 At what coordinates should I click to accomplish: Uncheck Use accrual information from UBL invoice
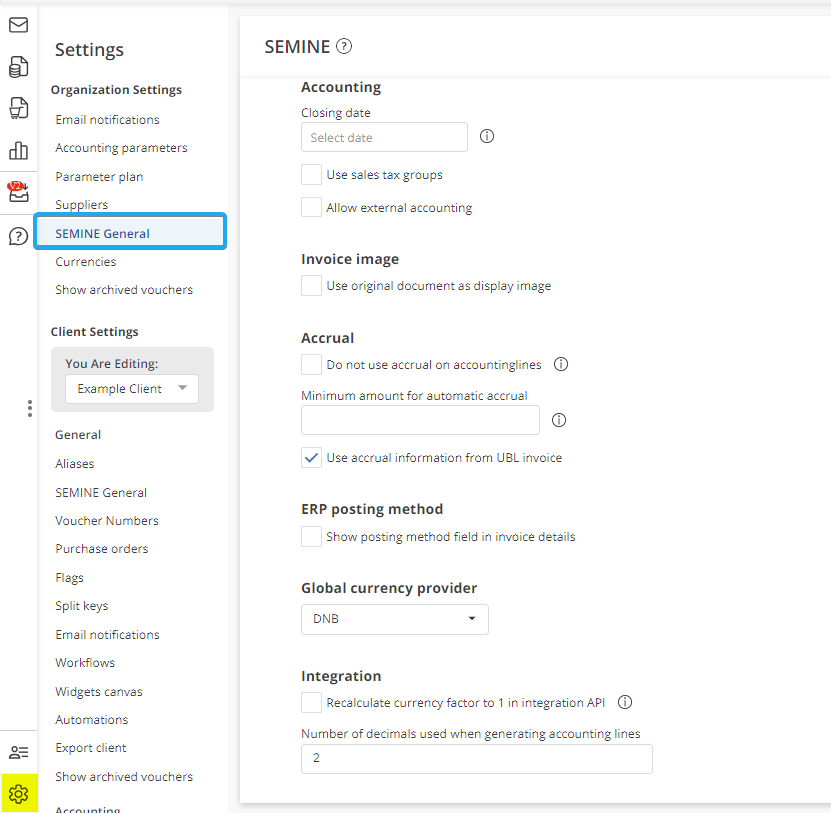point(311,457)
